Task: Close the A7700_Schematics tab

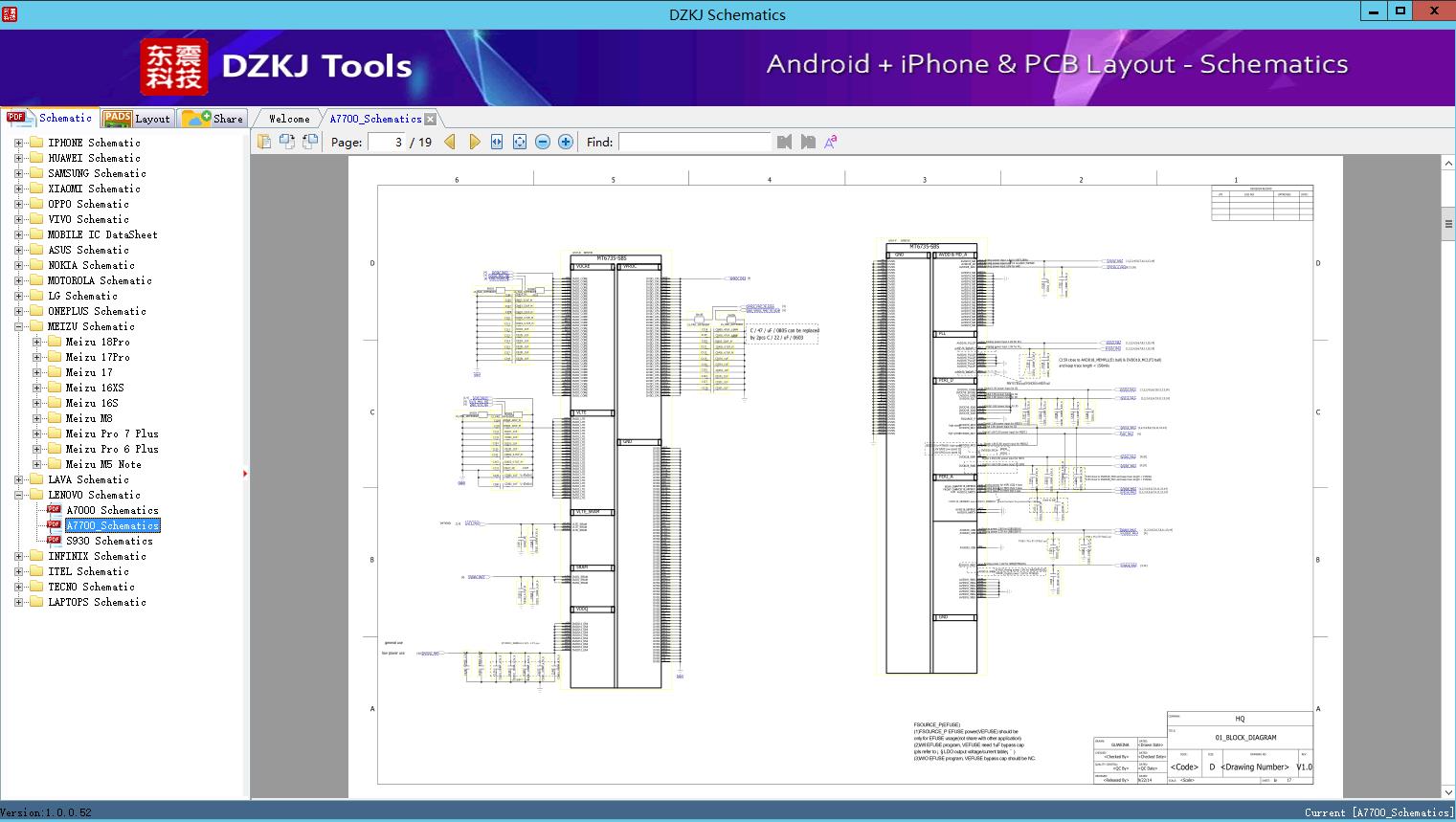Action: pos(431,119)
